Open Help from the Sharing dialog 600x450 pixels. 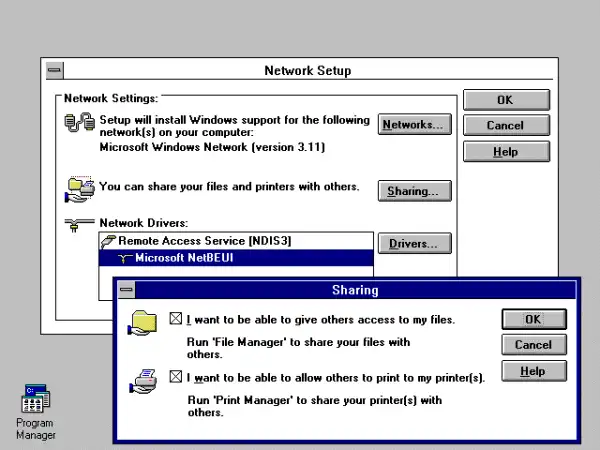pos(533,371)
